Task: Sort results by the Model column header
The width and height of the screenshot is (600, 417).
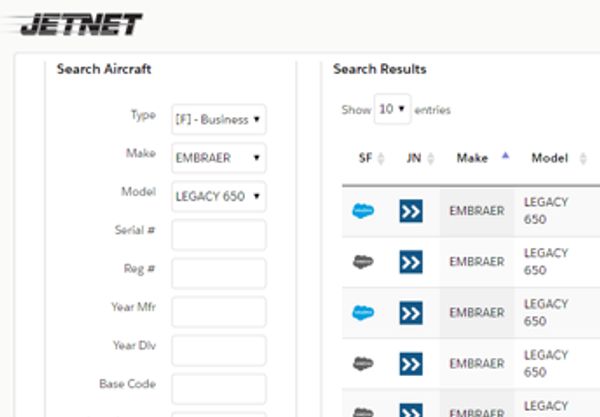Action: 549,158
